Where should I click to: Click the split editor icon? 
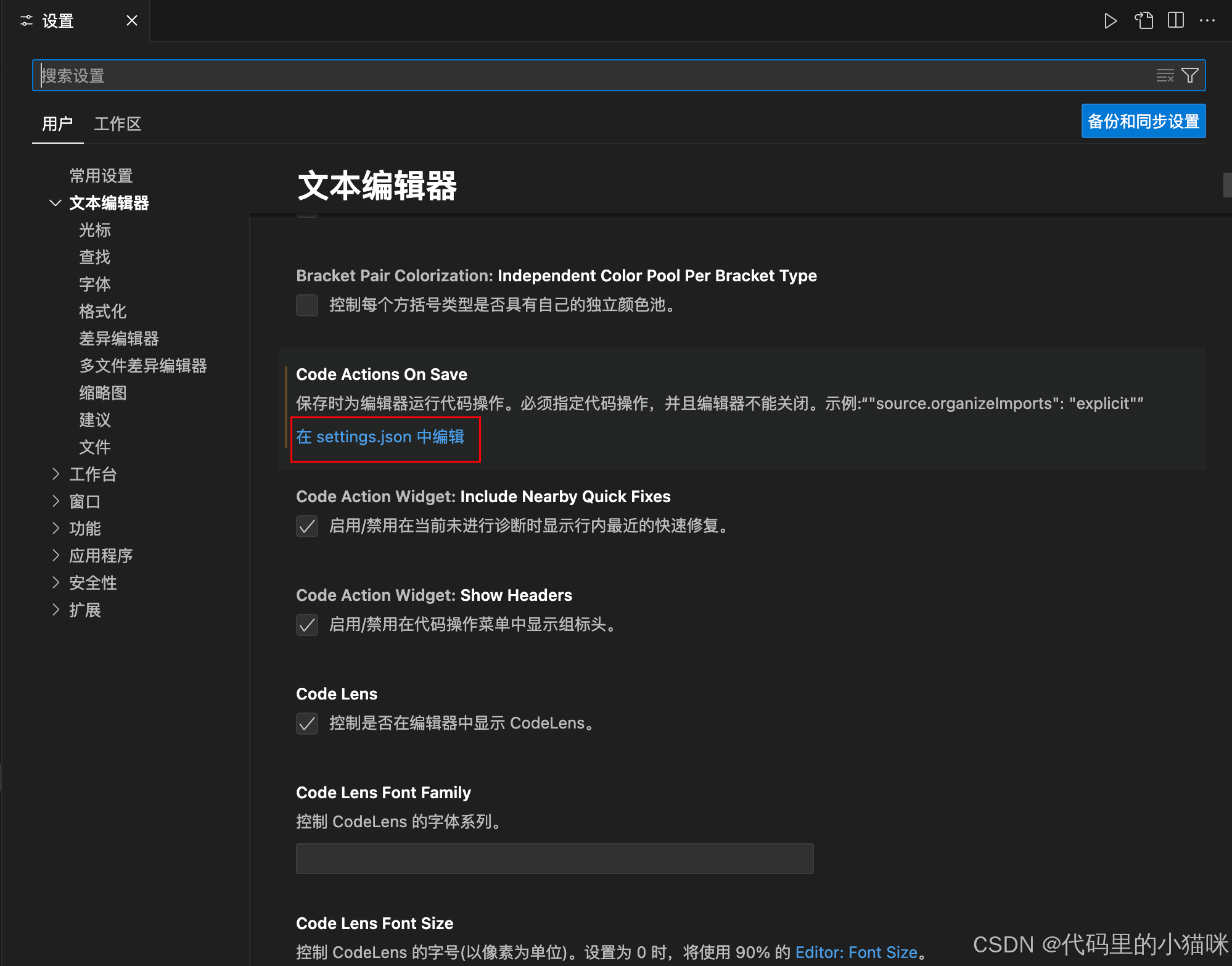1176,21
